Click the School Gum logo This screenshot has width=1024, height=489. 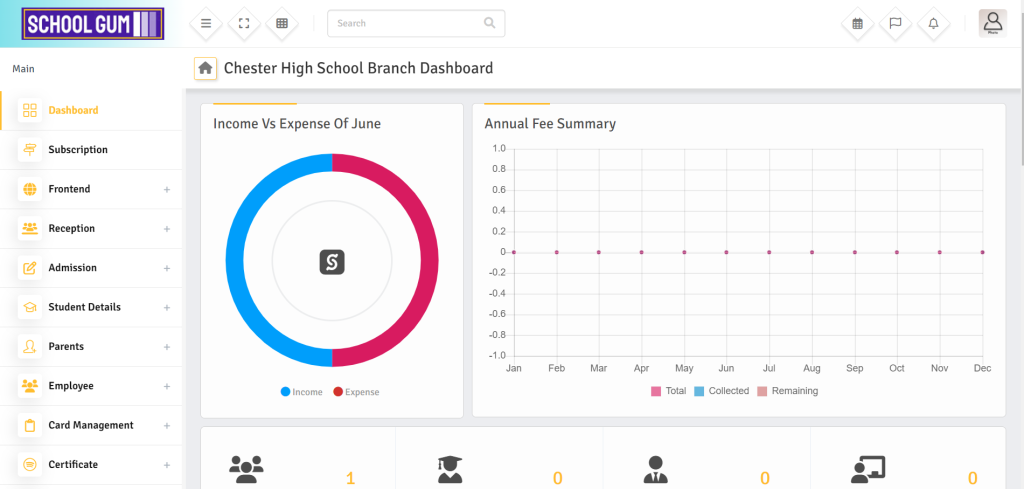pyautogui.click(x=91, y=24)
